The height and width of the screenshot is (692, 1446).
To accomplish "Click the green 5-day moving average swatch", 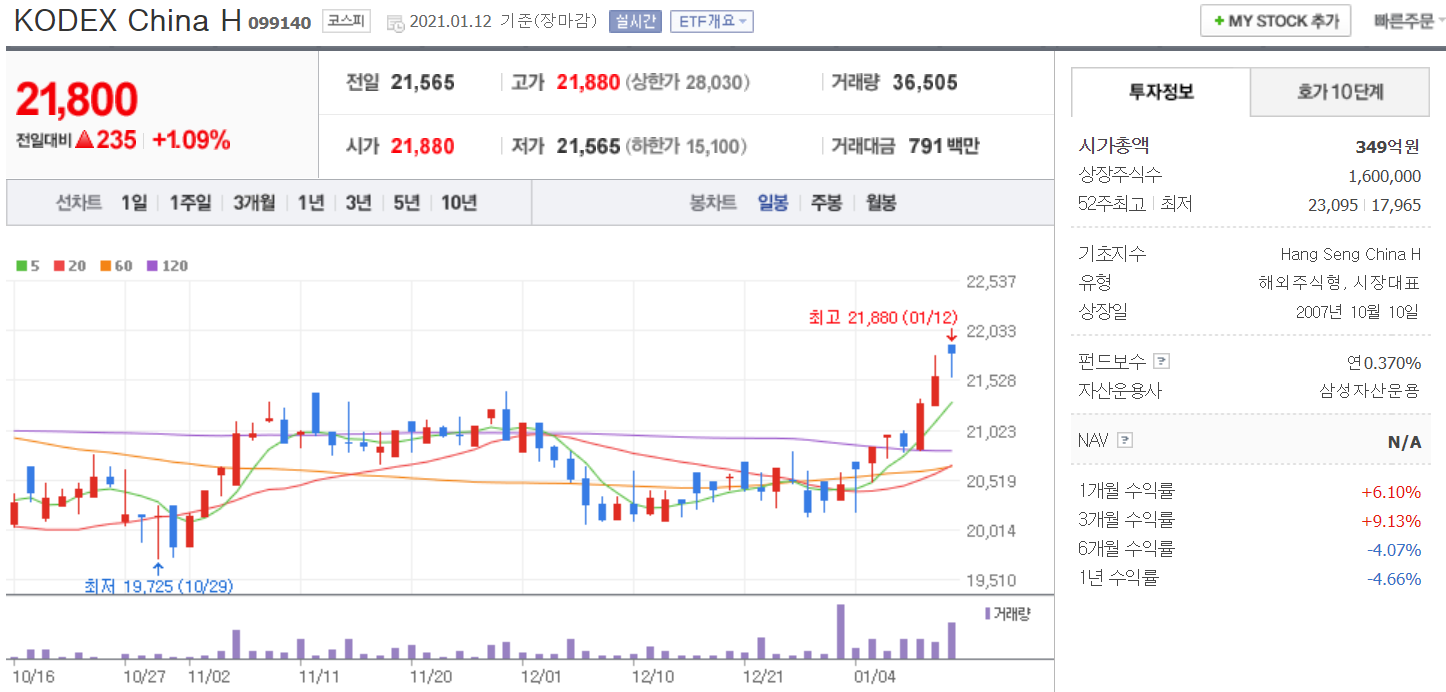I will tap(22, 266).
